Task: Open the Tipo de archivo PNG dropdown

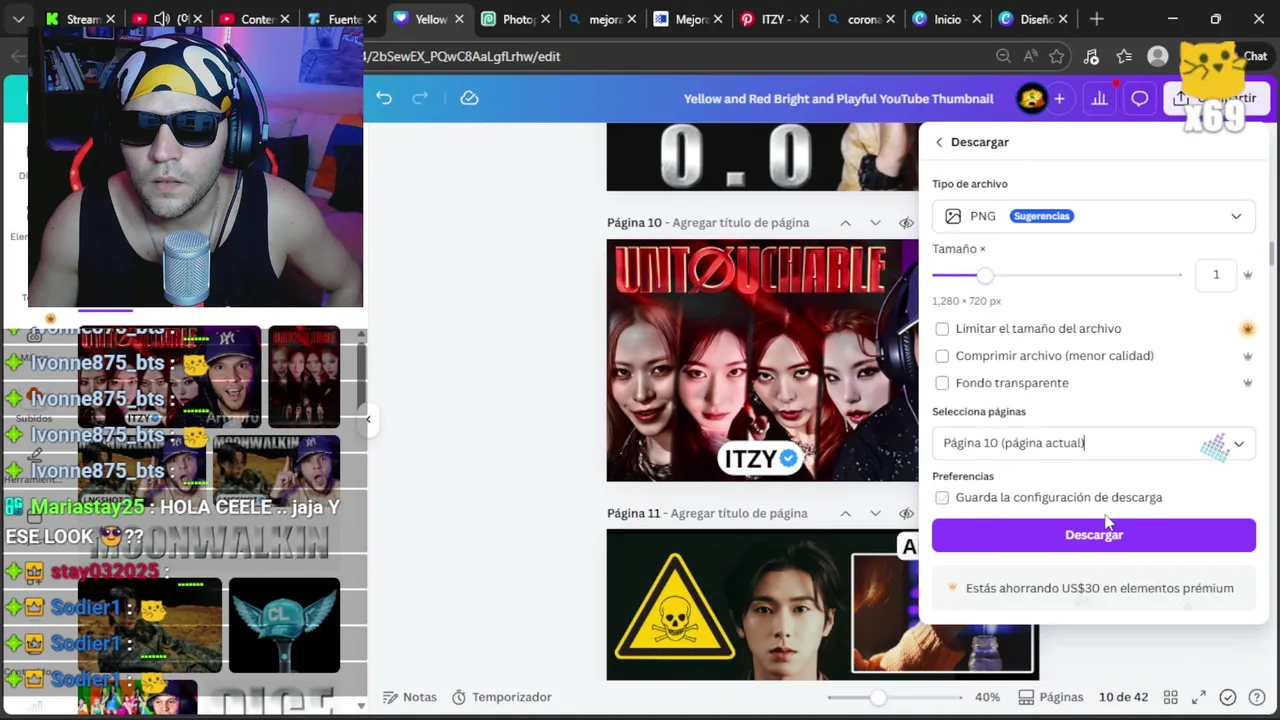Action: (1094, 216)
